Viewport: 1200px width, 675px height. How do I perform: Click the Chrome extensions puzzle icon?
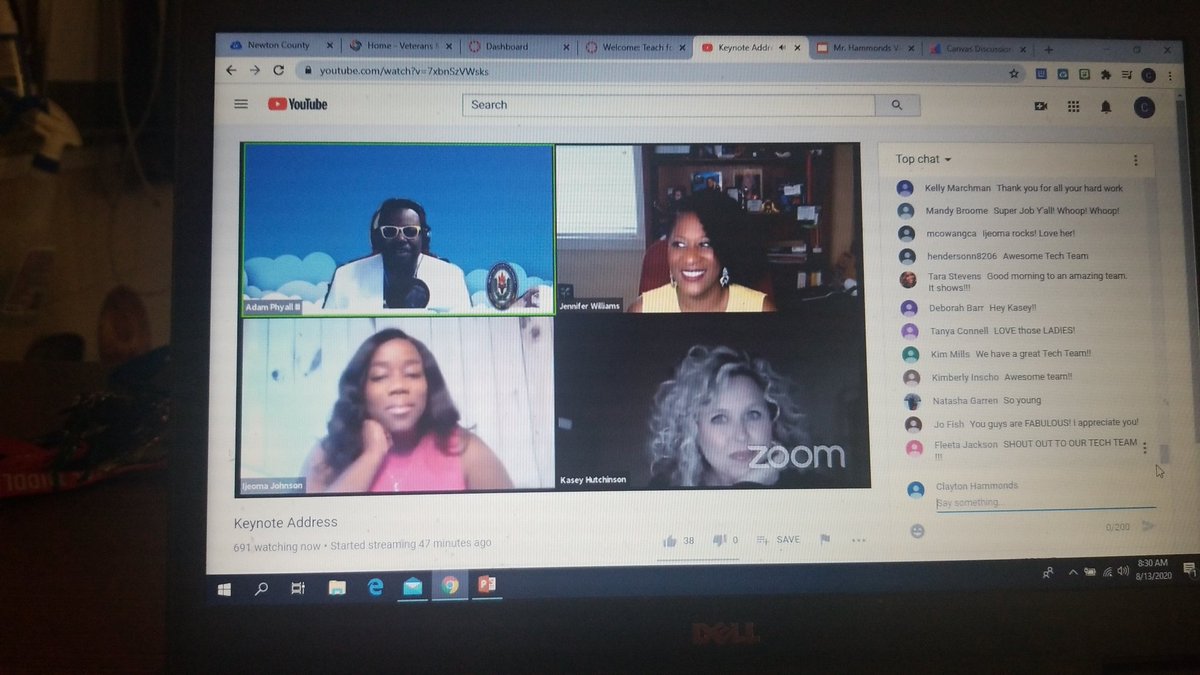[1105, 72]
